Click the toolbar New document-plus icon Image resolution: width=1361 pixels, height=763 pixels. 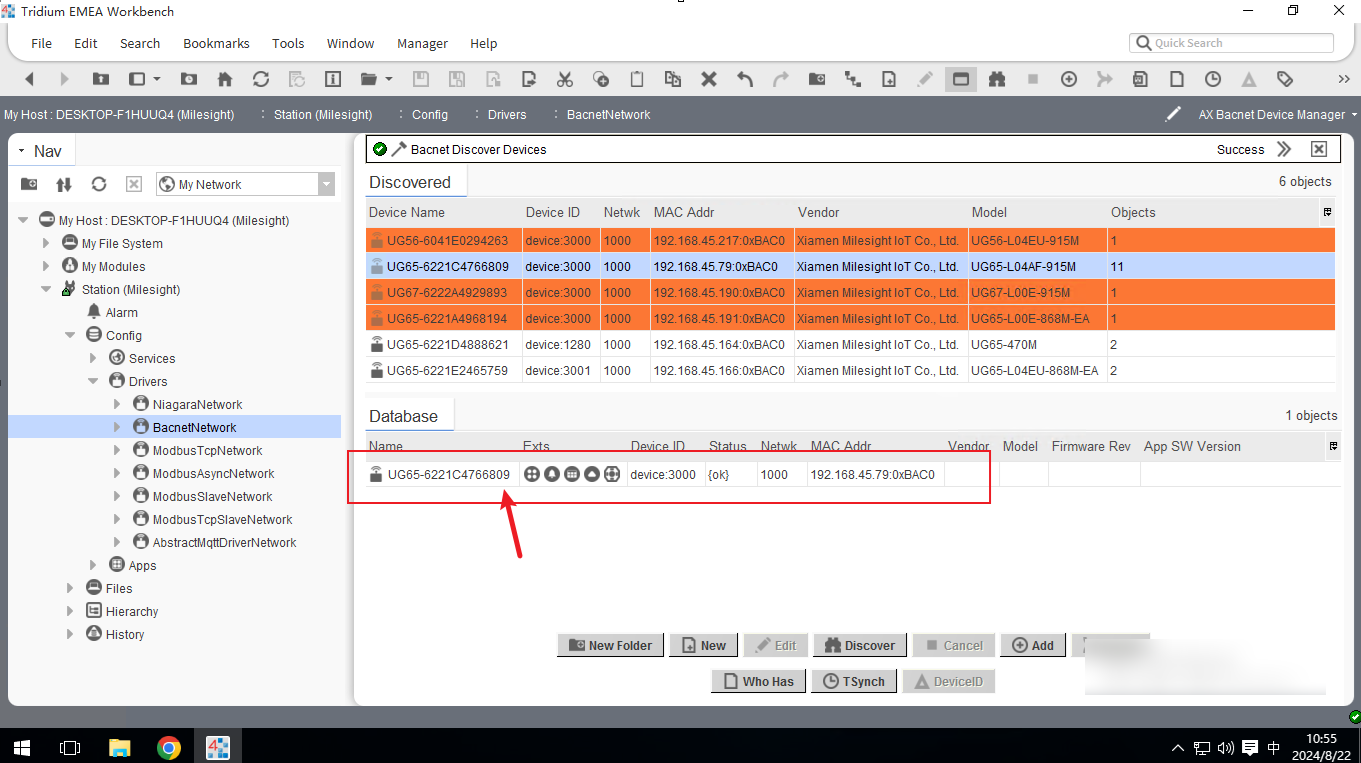[x=889, y=79]
